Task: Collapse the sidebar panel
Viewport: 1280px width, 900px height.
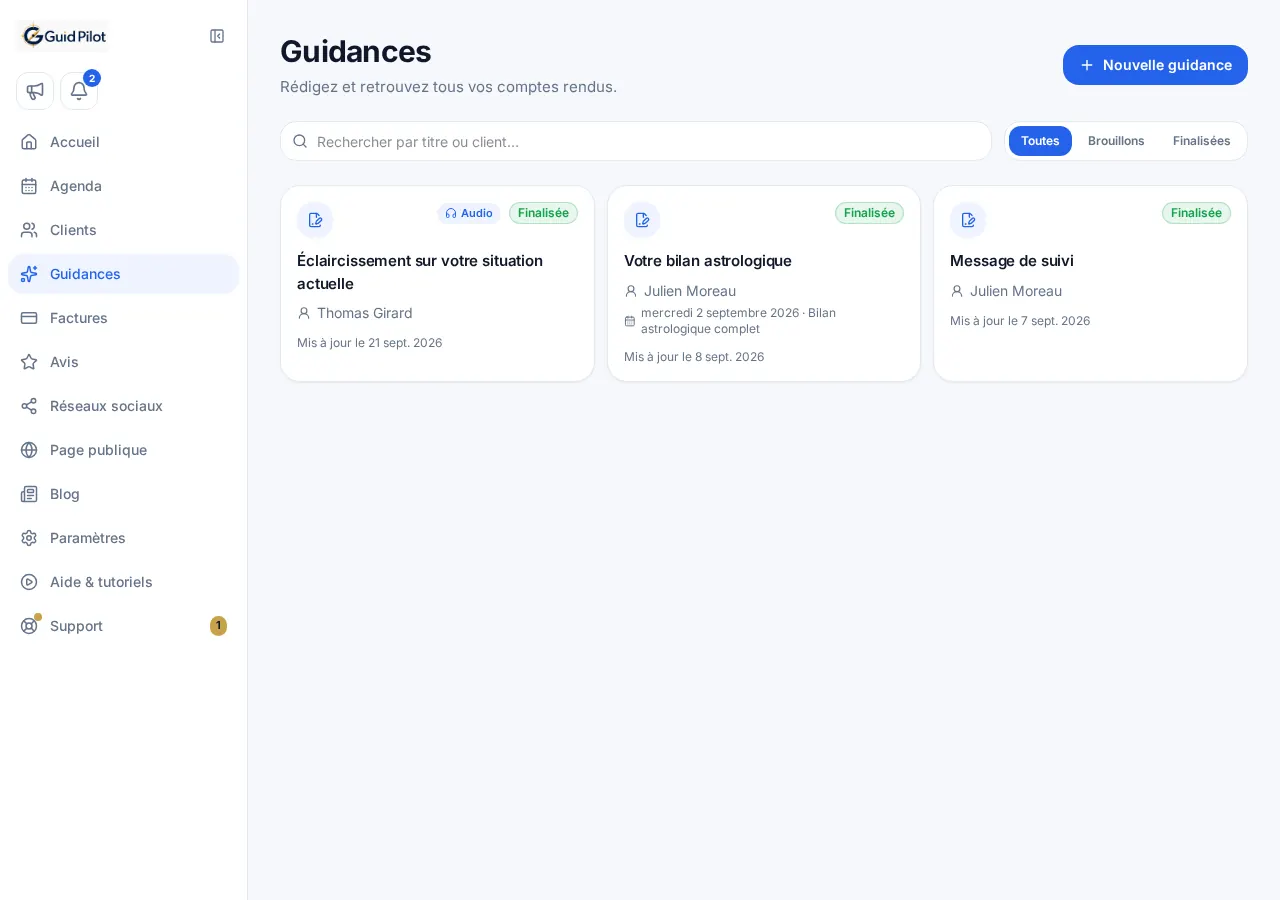Action: (217, 36)
